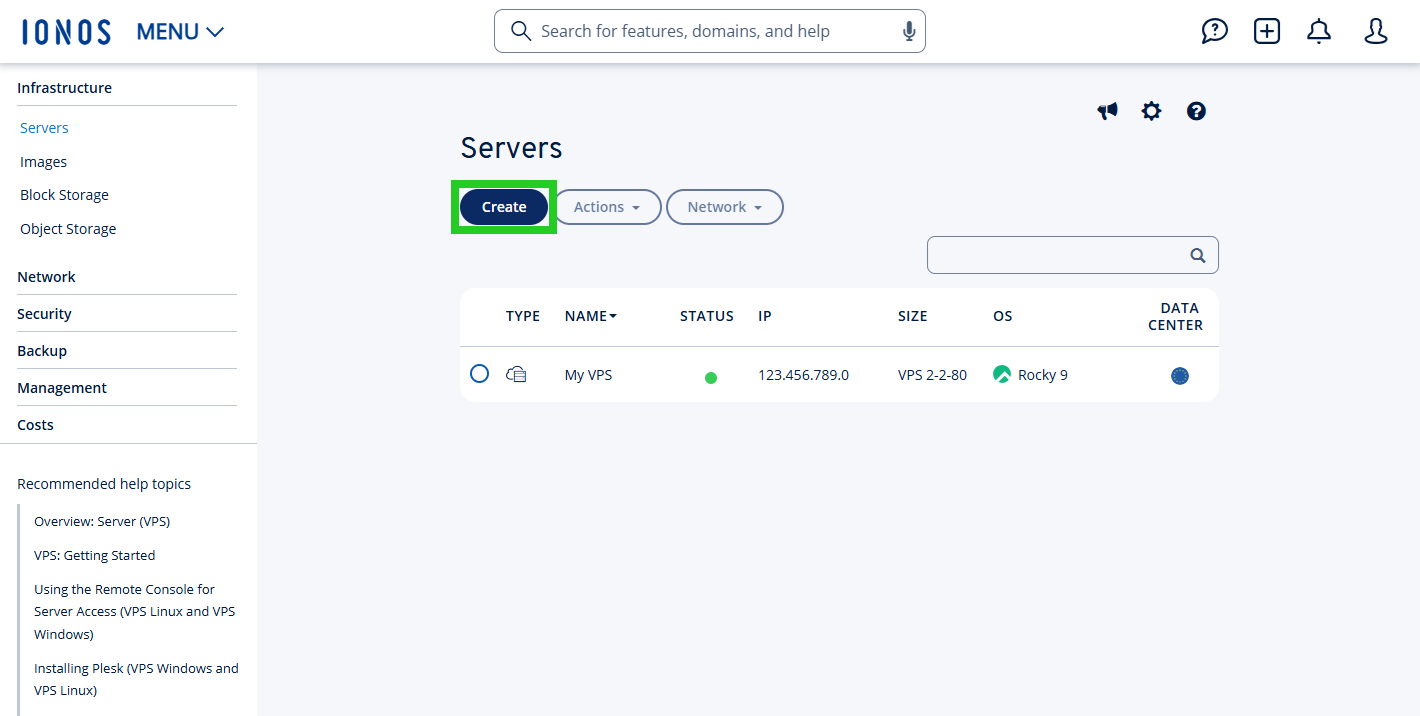The width and height of the screenshot is (1420, 716).
Task: Click the Rocky Linux OS icon
Action: click(1002, 374)
